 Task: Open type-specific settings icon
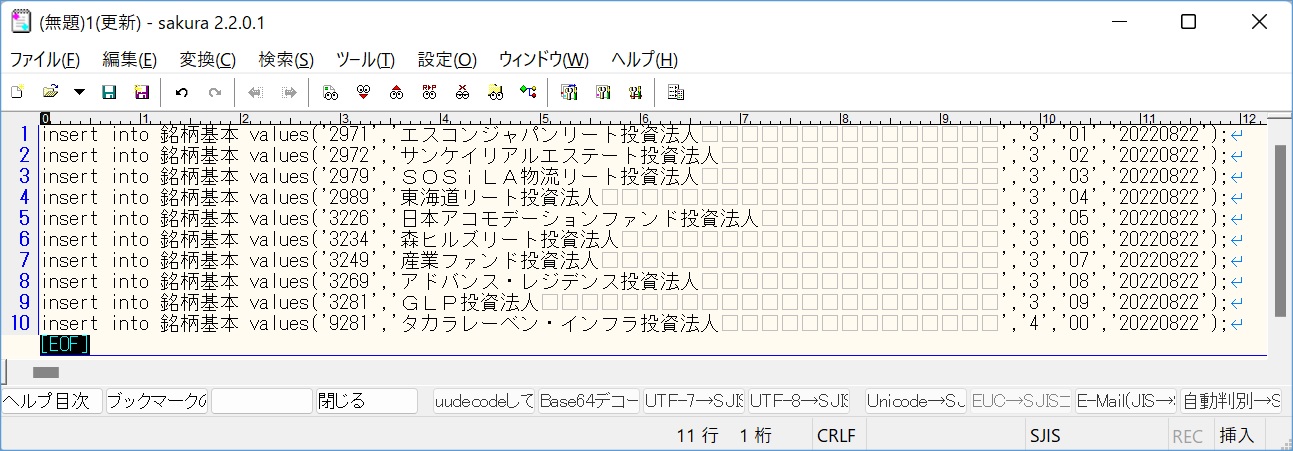tap(602, 92)
